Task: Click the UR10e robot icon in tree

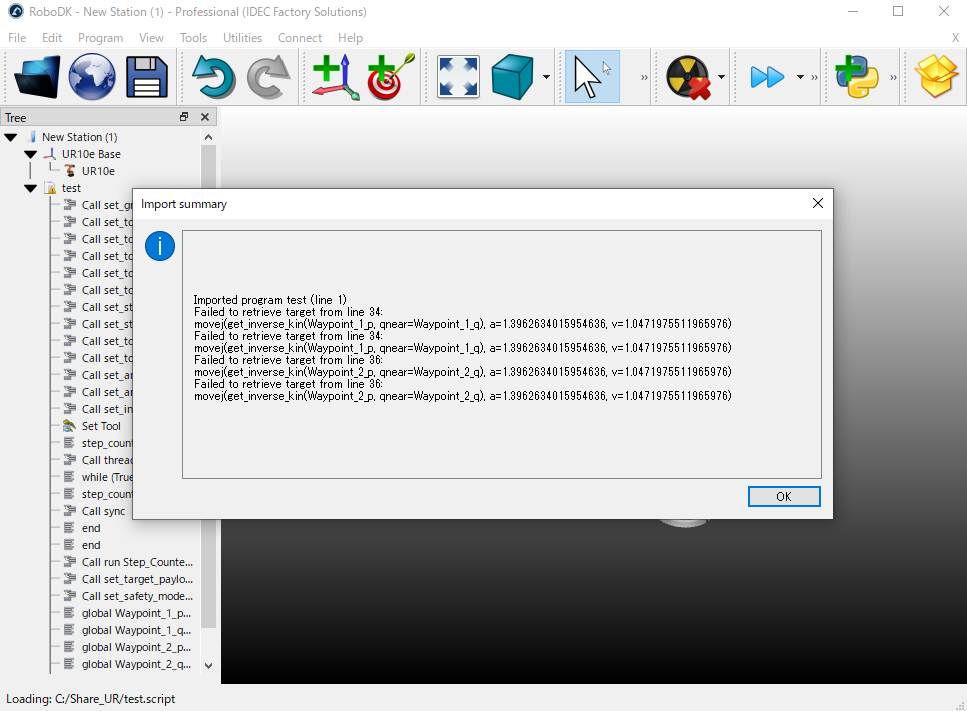Action: pyautogui.click(x=70, y=171)
